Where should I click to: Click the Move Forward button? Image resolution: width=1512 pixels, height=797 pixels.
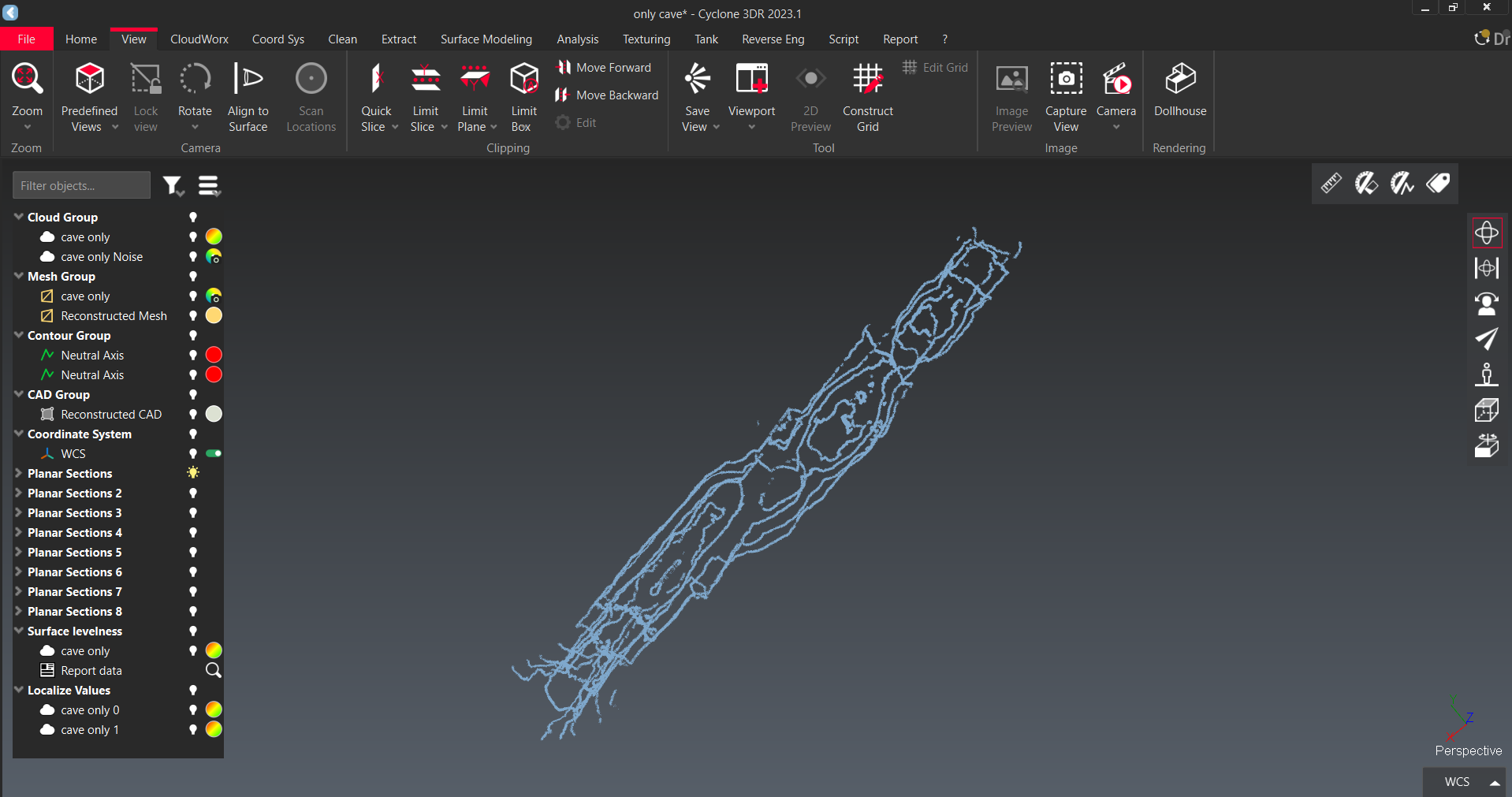605,68
